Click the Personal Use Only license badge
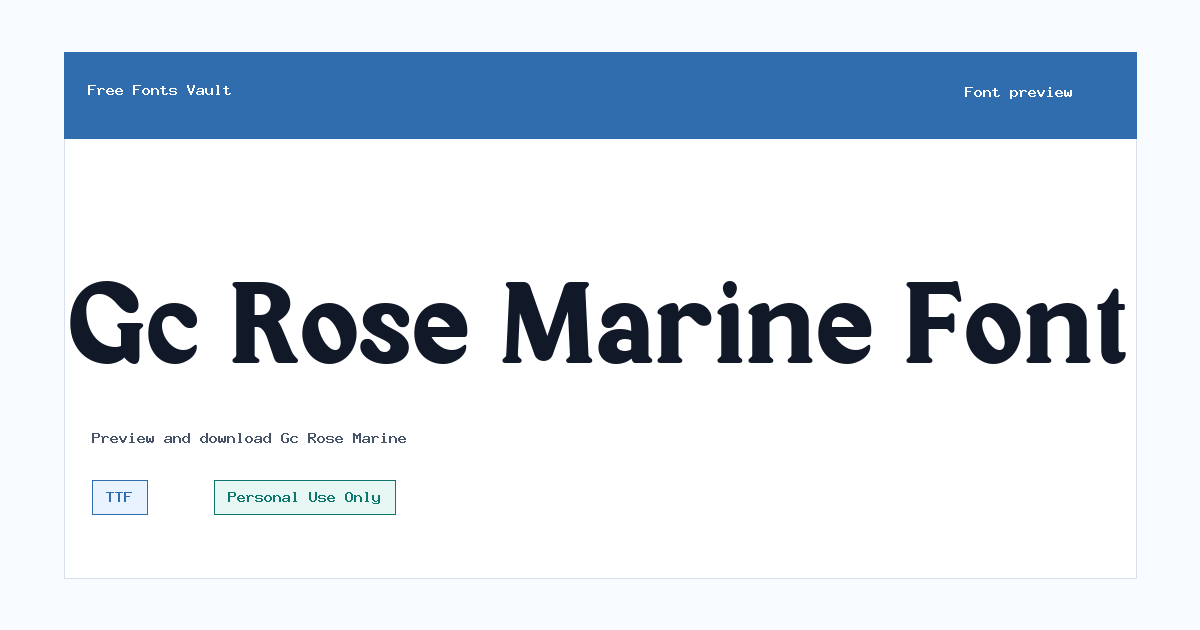Image resolution: width=1200 pixels, height=630 pixels. [305, 497]
